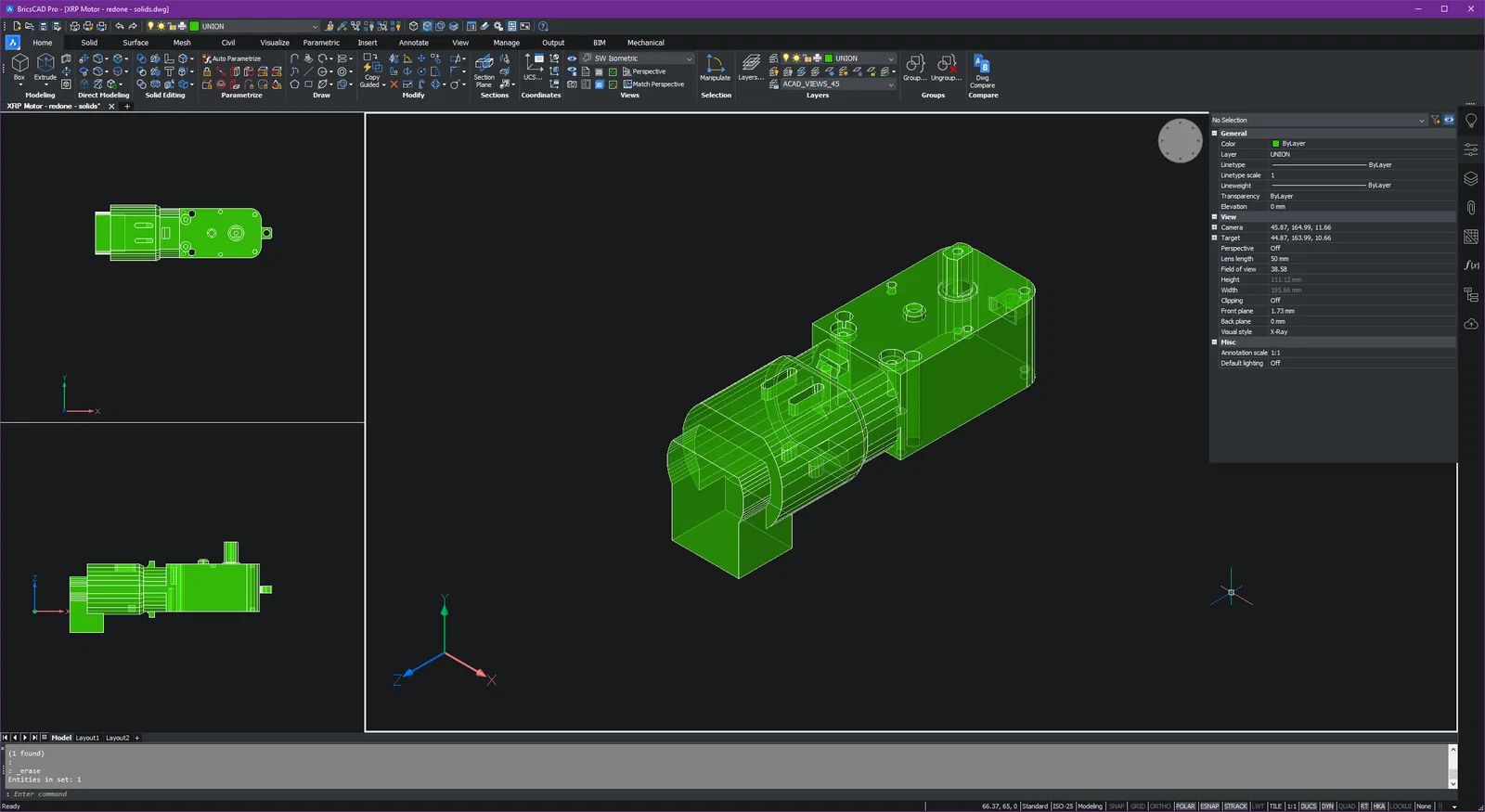The width and height of the screenshot is (1485, 812).
Task: Open the Mechanical ribbon tab
Action: pyautogui.click(x=646, y=43)
